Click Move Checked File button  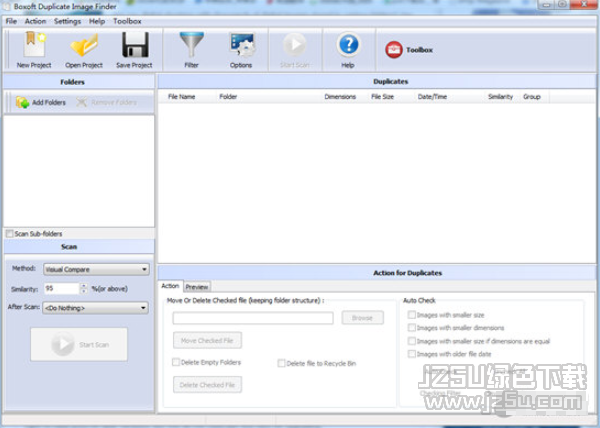click(207, 340)
